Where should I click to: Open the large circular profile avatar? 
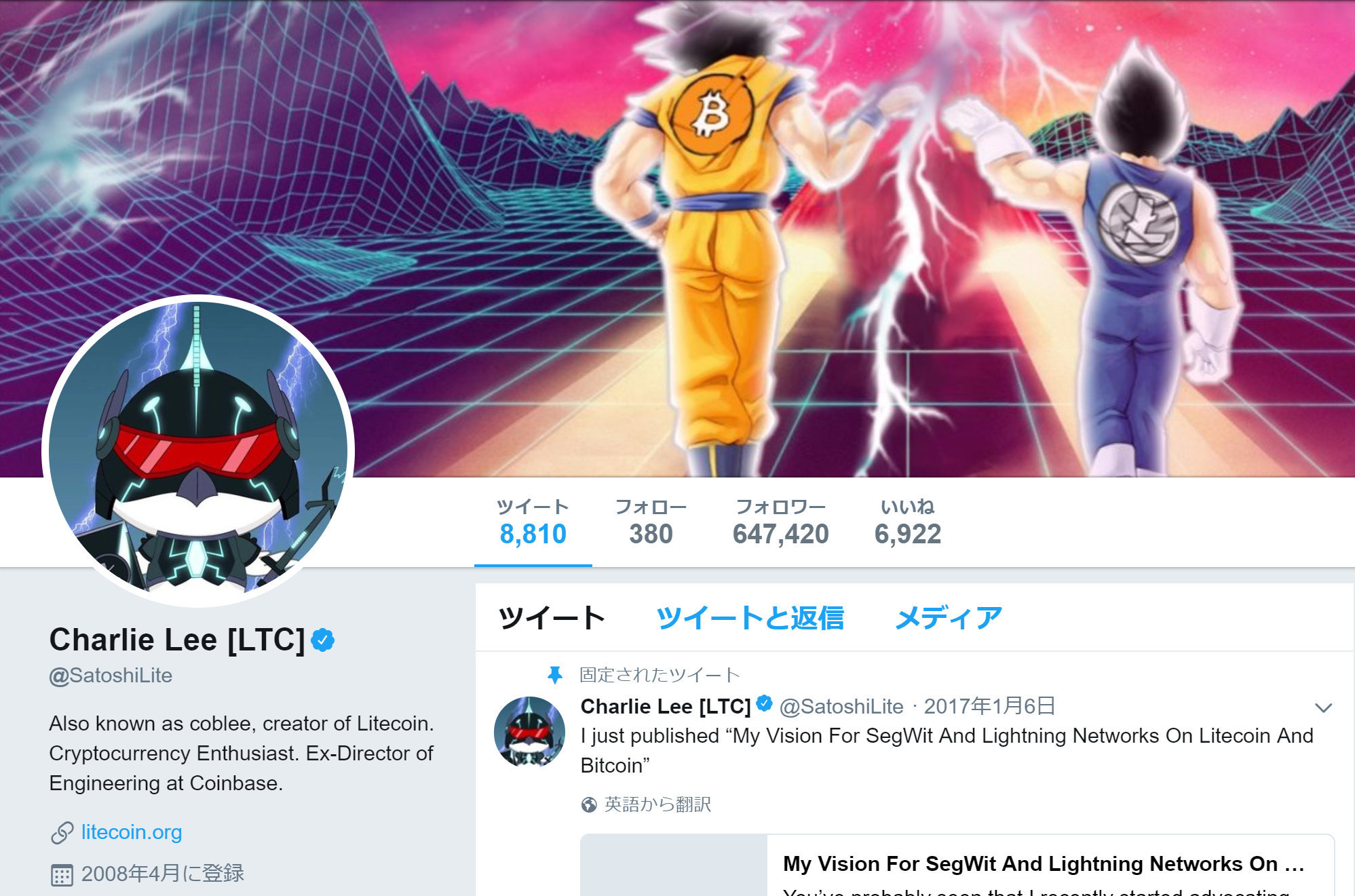click(198, 451)
